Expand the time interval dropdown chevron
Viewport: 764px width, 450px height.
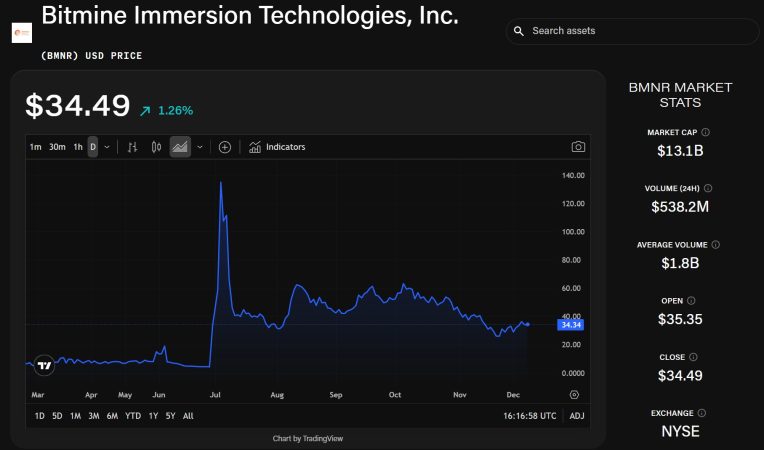click(107, 147)
